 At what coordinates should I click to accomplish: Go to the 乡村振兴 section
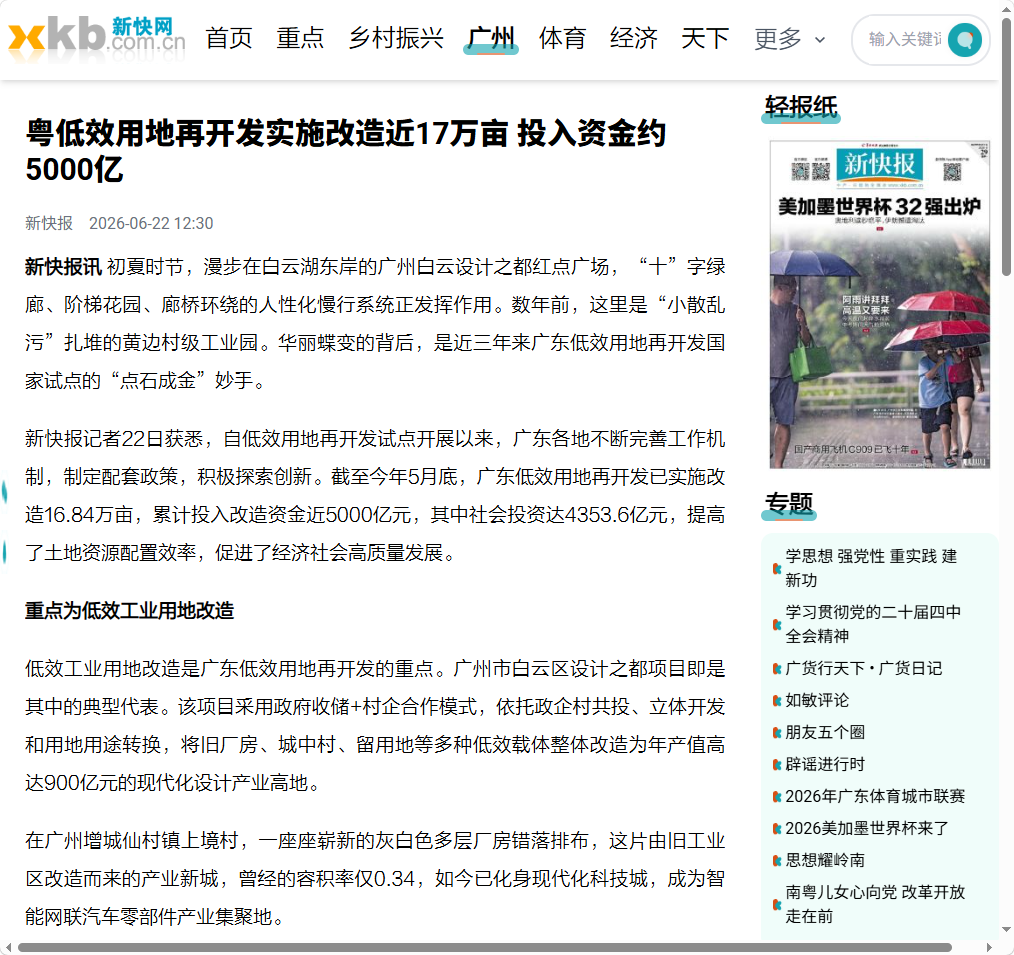396,38
